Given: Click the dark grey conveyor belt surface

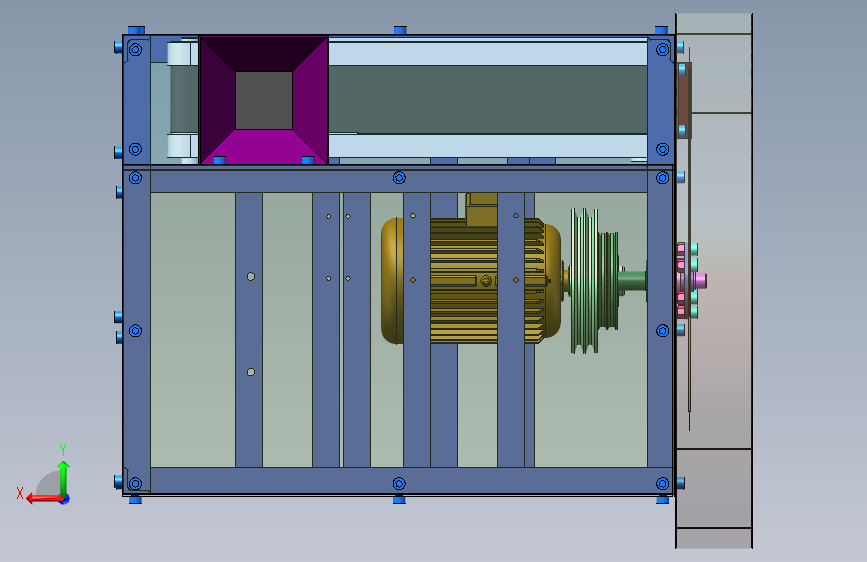Looking at the screenshot, I should (x=488, y=100).
